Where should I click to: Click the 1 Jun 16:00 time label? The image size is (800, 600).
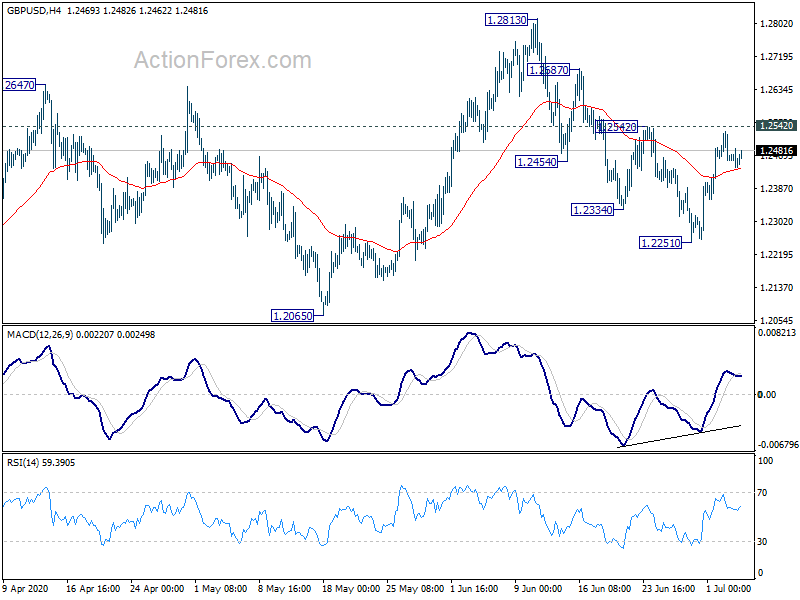(x=474, y=588)
